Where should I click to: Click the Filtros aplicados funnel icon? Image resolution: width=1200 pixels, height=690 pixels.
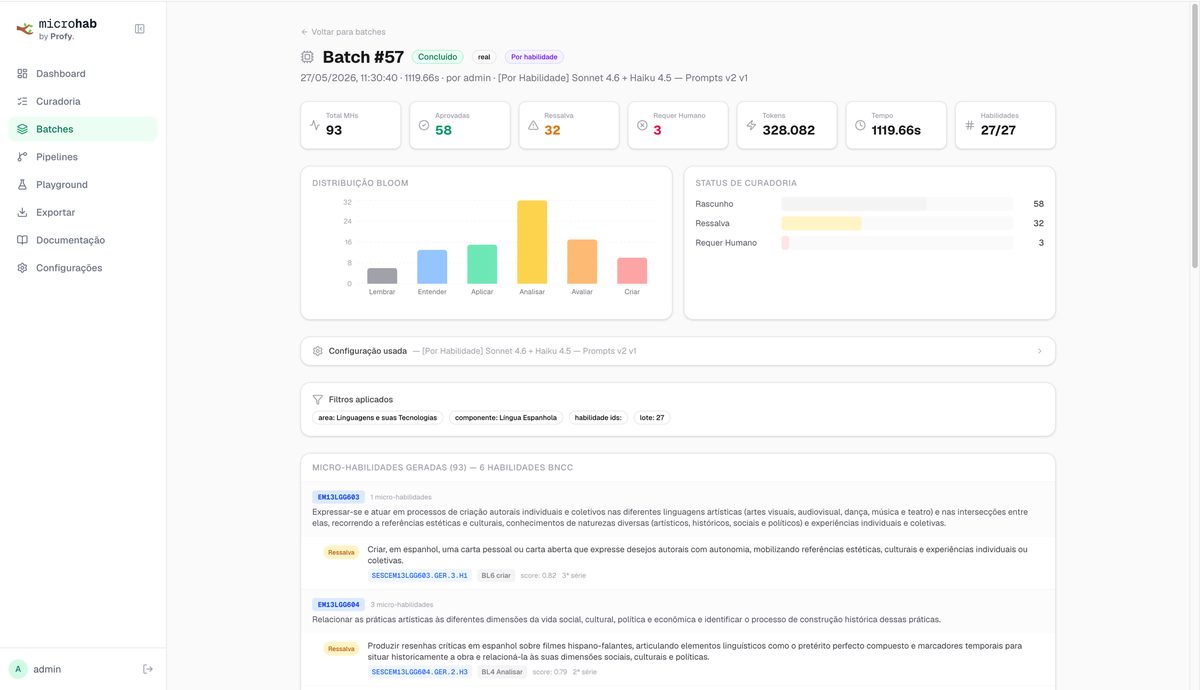(317, 399)
